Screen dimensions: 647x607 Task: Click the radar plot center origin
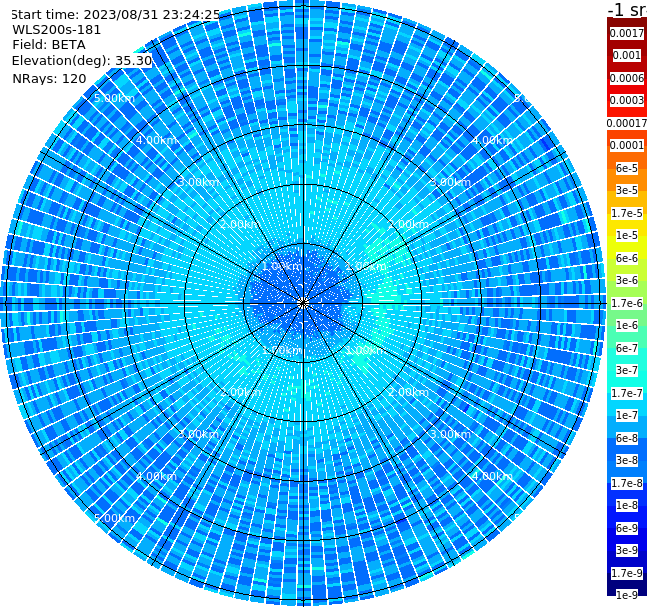(x=303, y=303)
